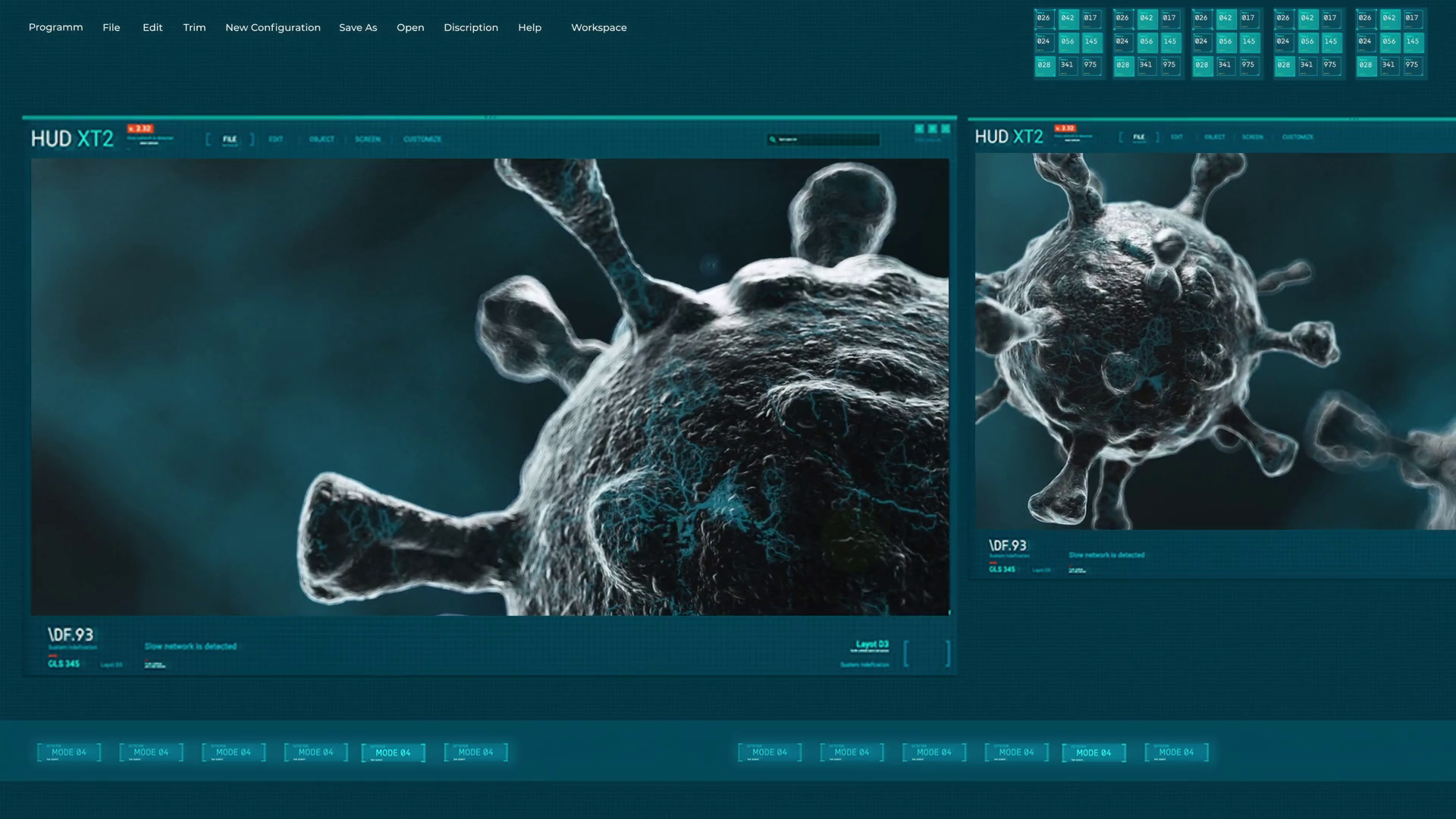The height and width of the screenshot is (819, 1456).
Task: Toggle tile 145 in the last top-right grid
Action: [1412, 42]
